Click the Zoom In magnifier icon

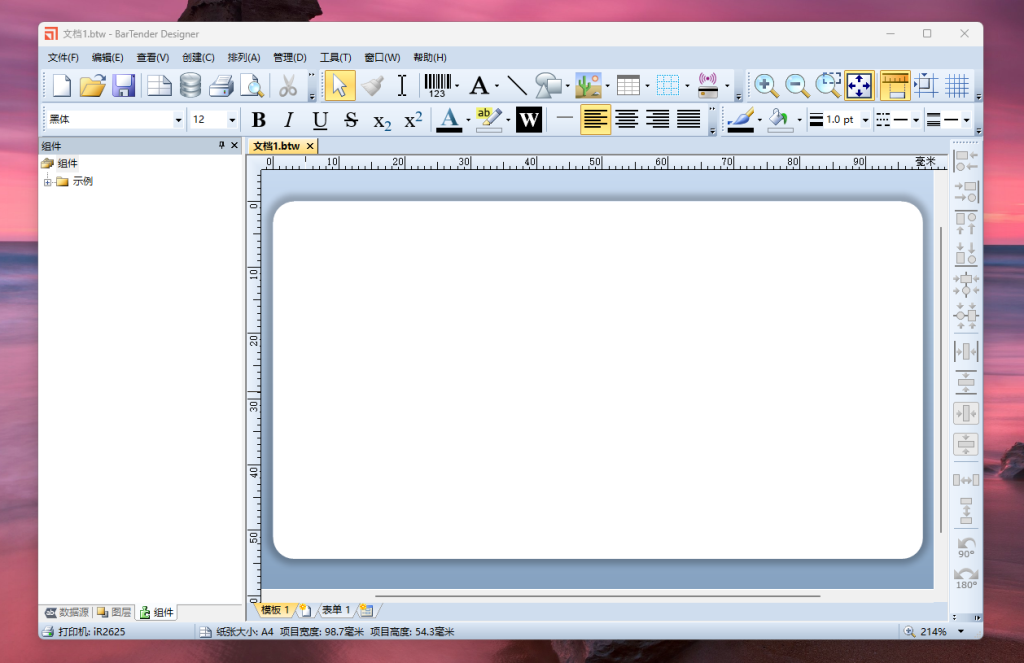(x=766, y=85)
